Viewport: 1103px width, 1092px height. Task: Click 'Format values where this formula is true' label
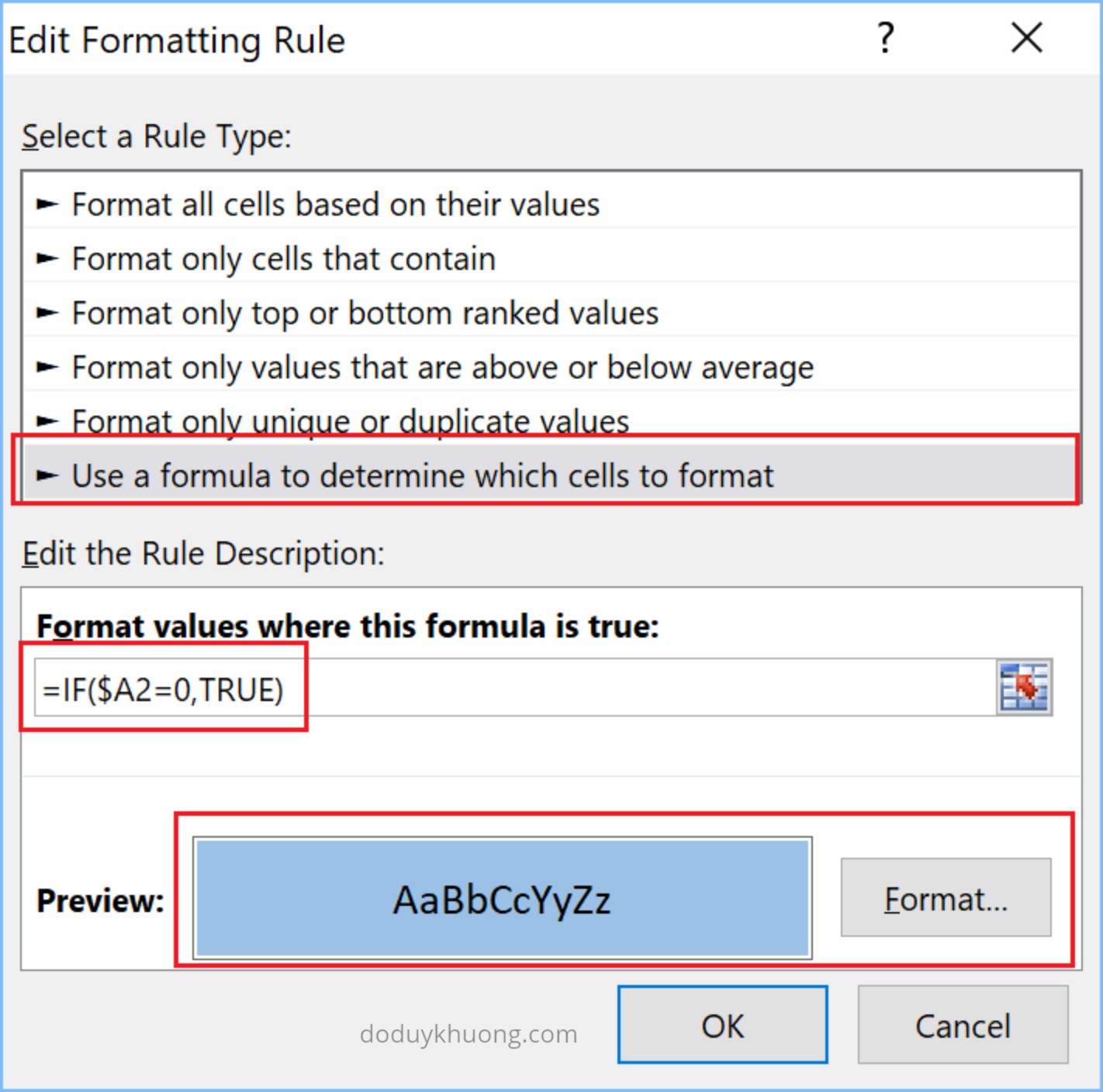(347, 626)
